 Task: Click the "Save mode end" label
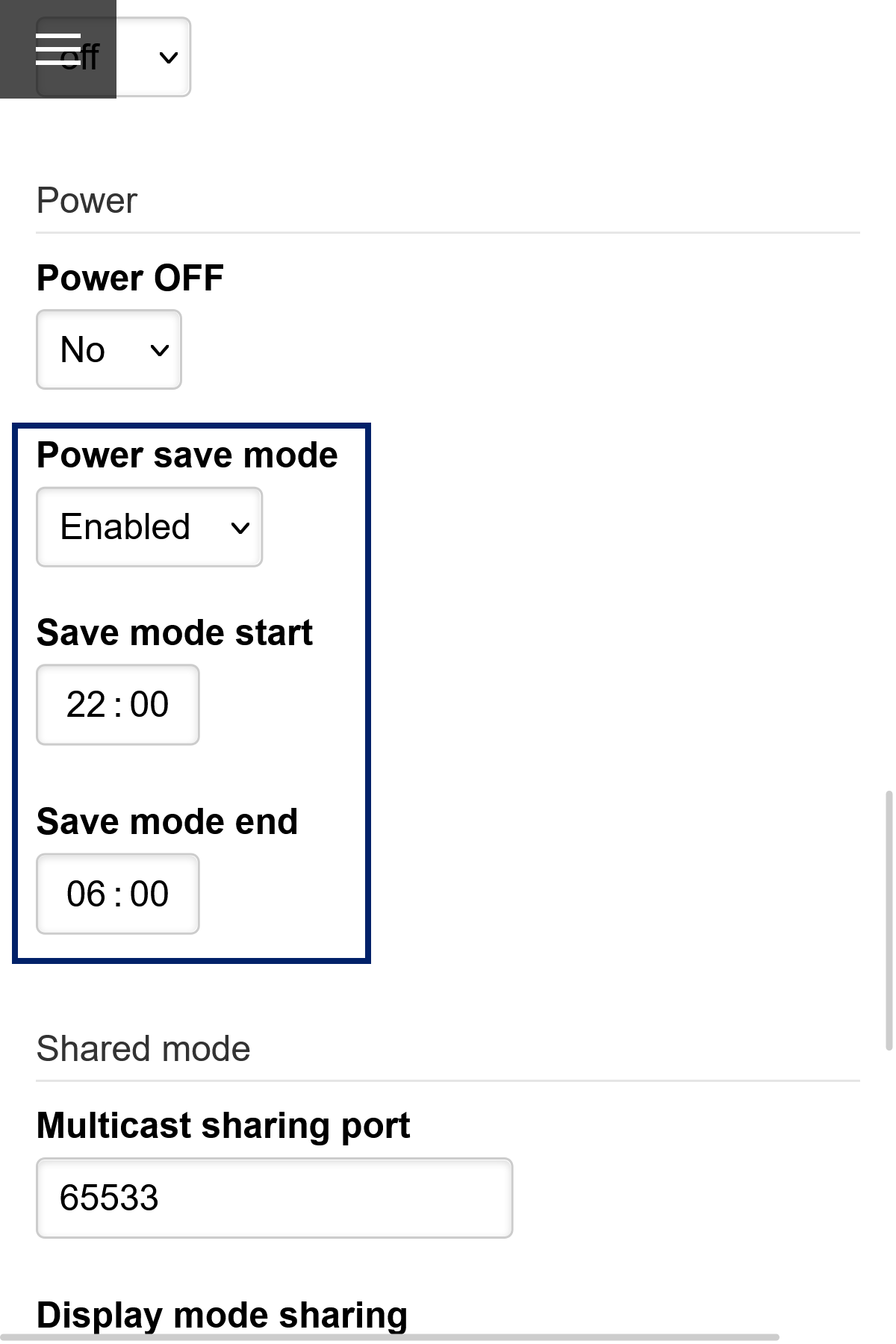(x=167, y=821)
